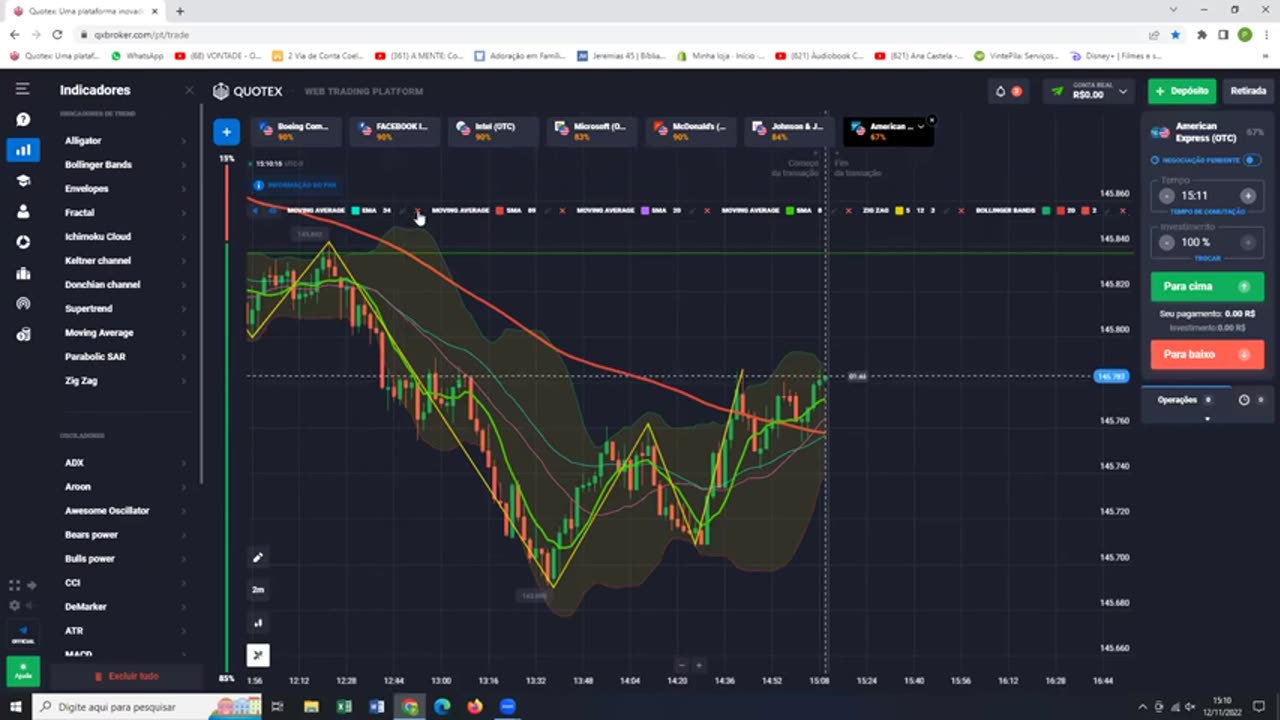Image resolution: width=1280 pixels, height=720 pixels.
Task: Switch to the Microsoft asset tab
Action: point(592,131)
